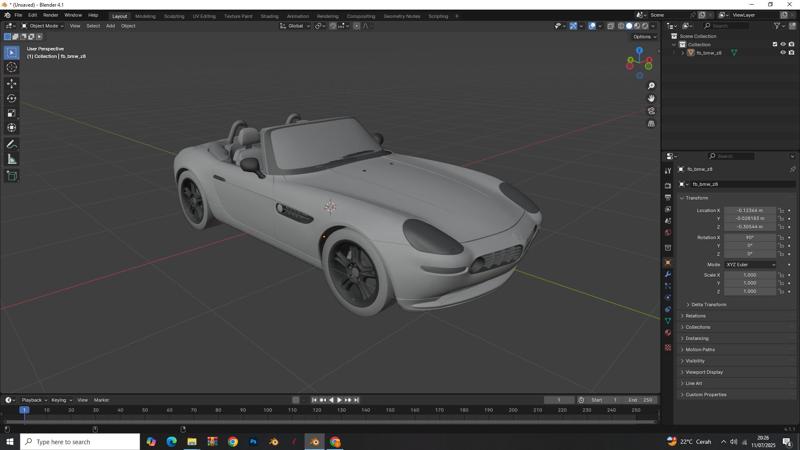Open the Tool properties tab
The width and height of the screenshot is (800, 450).
click(668, 171)
